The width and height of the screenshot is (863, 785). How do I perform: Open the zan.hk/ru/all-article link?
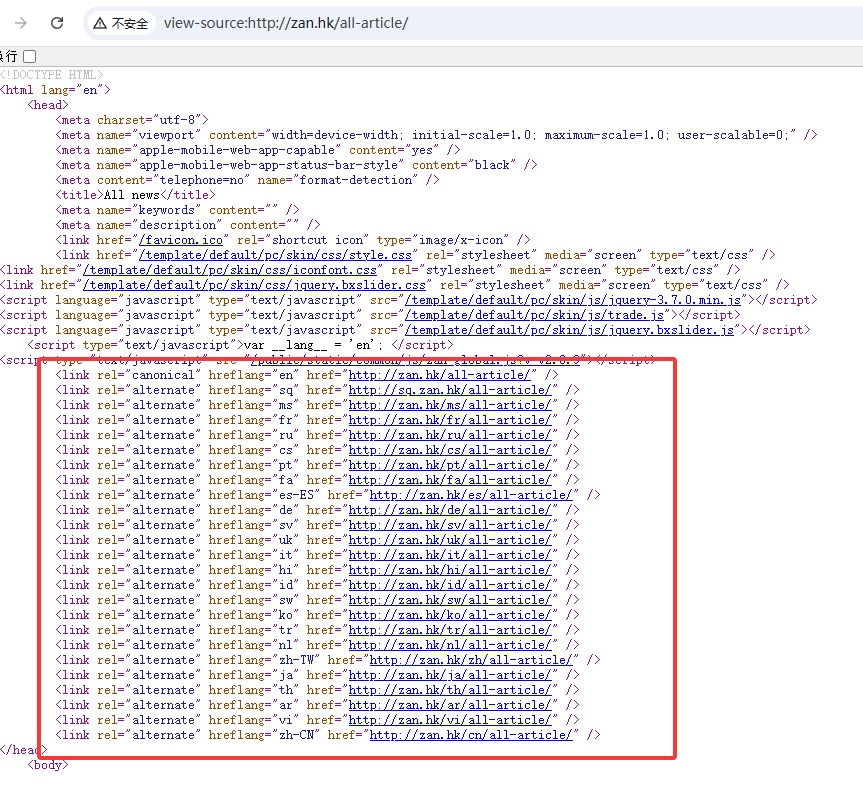[450, 435]
